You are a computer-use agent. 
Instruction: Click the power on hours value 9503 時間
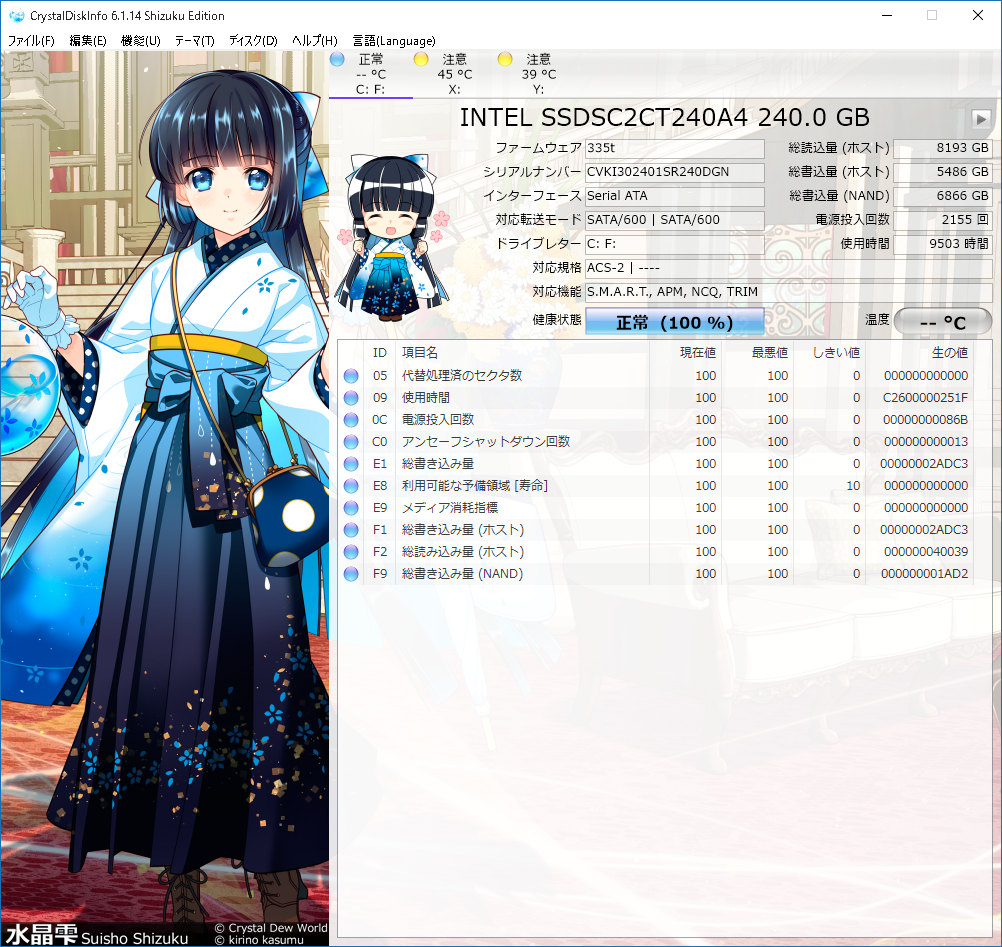coord(942,244)
